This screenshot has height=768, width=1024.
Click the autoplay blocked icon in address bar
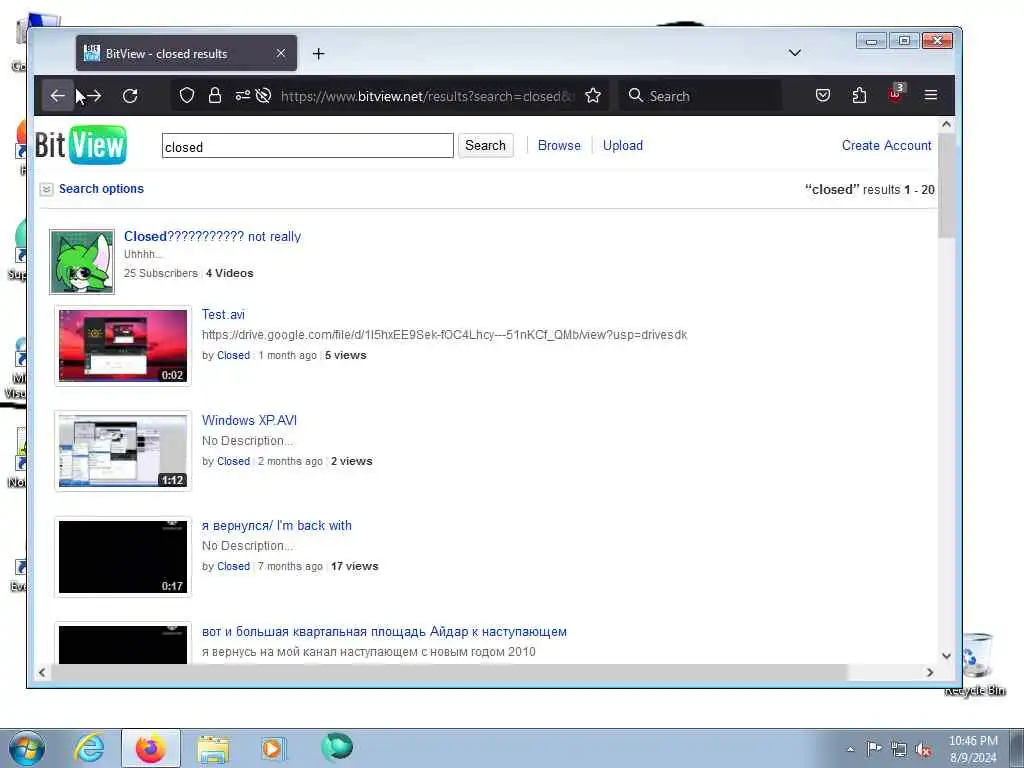coord(263,96)
